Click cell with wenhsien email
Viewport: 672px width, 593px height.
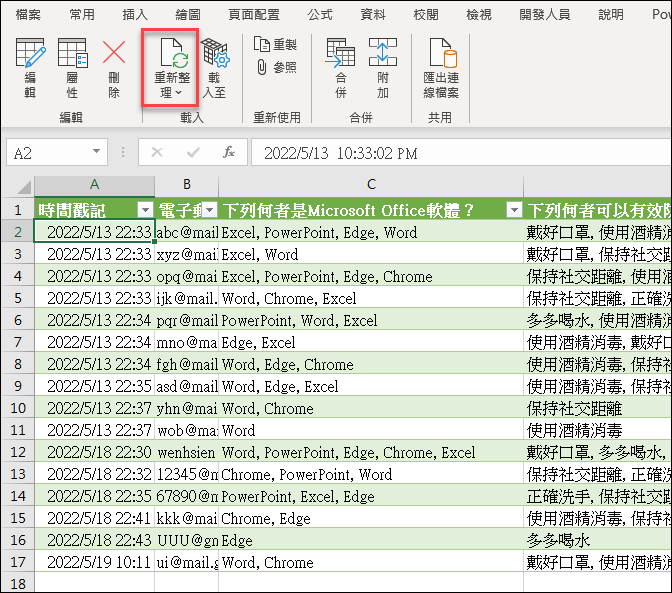186,452
